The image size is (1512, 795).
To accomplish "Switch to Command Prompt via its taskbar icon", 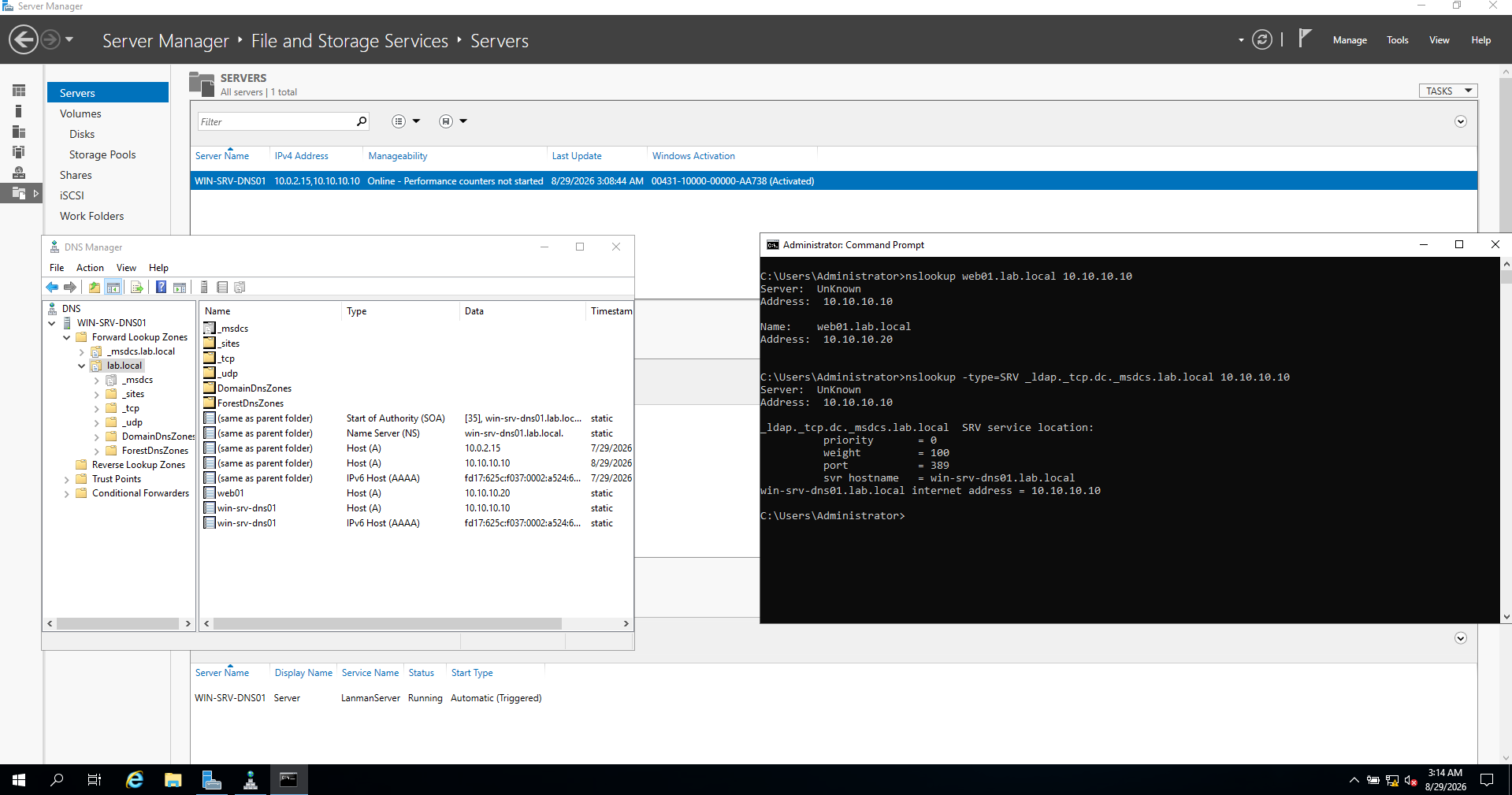I will click(288, 779).
